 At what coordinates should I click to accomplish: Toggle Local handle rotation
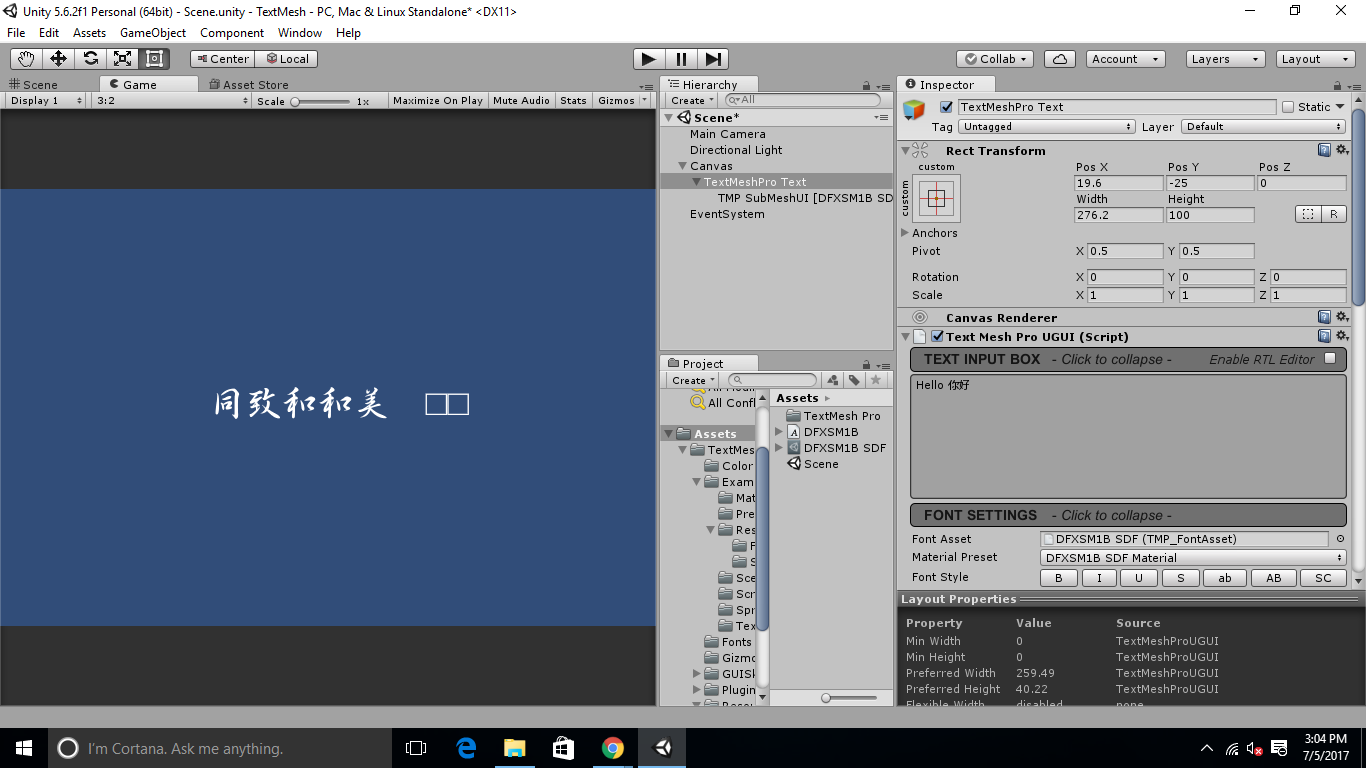pos(287,59)
